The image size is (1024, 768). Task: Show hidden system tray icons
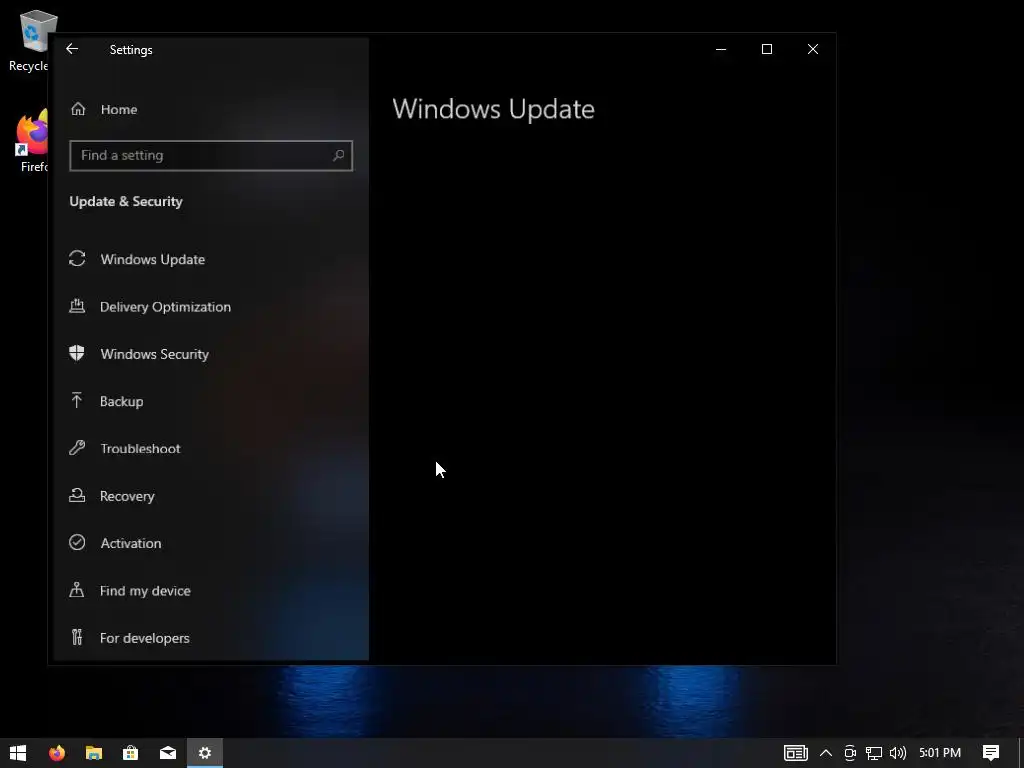tap(825, 753)
